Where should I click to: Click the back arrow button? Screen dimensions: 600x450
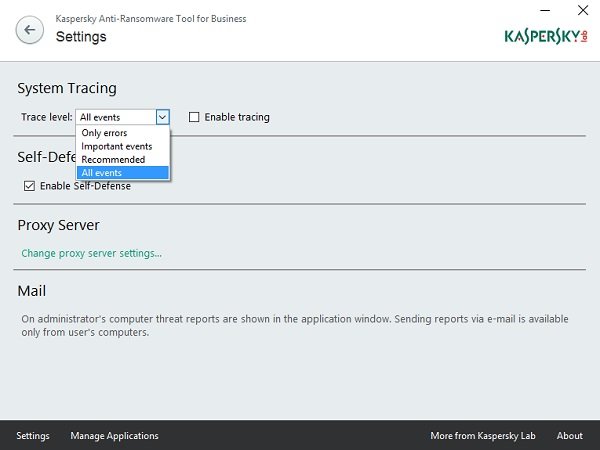point(29,30)
